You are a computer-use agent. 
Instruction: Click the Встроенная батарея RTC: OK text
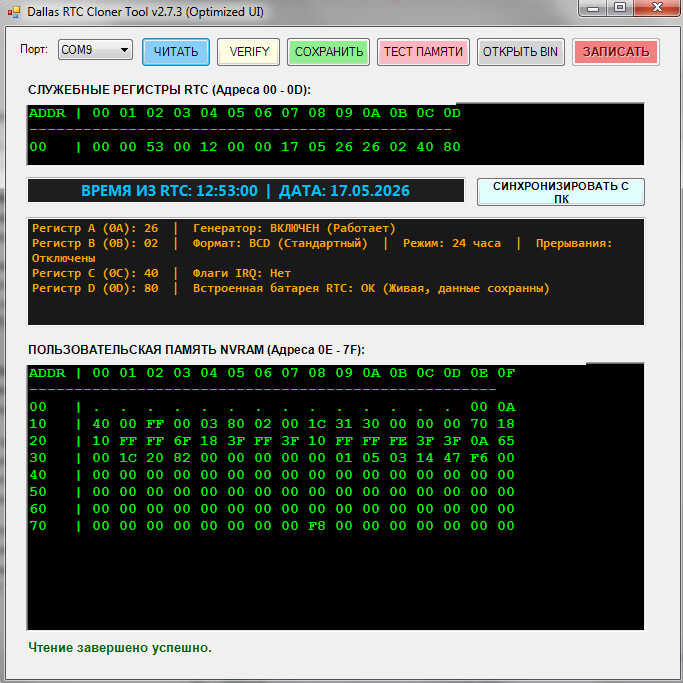click(284, 288)
